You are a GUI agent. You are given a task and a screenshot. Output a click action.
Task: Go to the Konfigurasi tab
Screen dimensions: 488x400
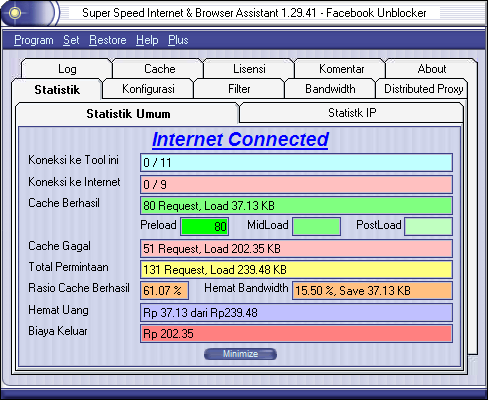pos(148,89)
